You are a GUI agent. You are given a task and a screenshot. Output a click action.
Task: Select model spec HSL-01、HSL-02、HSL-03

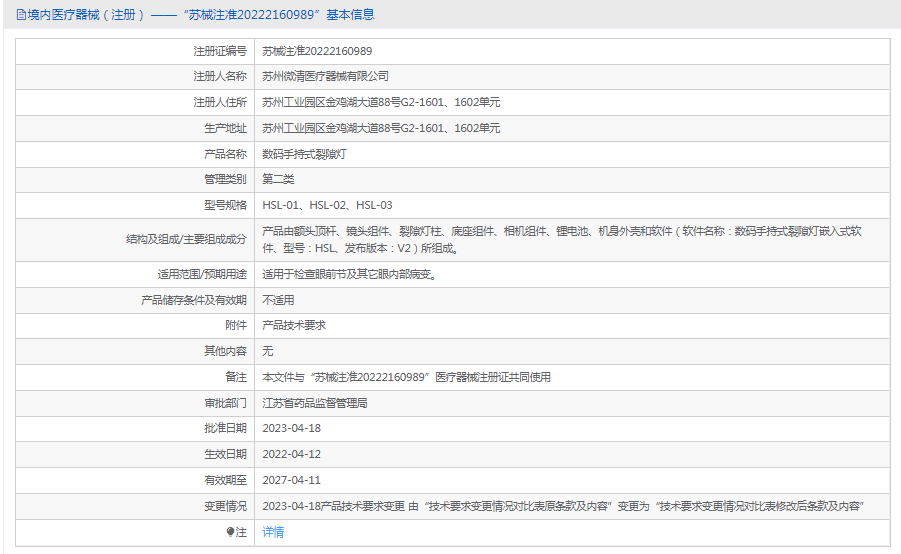coord(328,205)
